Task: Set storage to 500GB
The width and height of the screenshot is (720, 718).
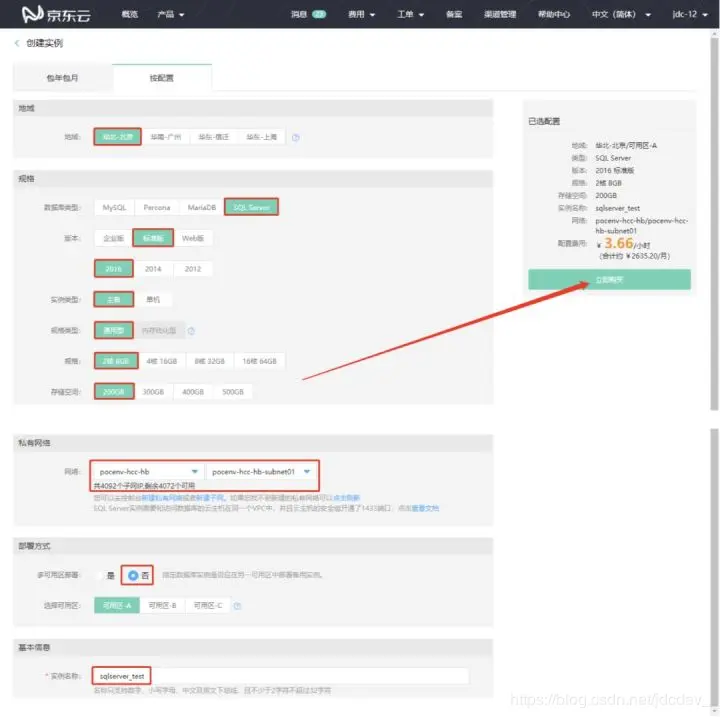Action: click(x=233, y=392)
